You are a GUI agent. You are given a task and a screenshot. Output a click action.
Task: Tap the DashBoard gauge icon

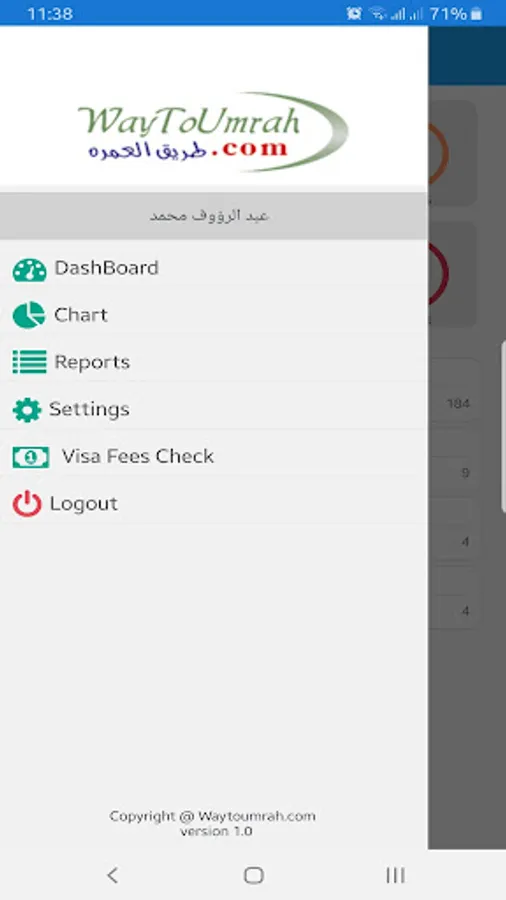[29, 270]
